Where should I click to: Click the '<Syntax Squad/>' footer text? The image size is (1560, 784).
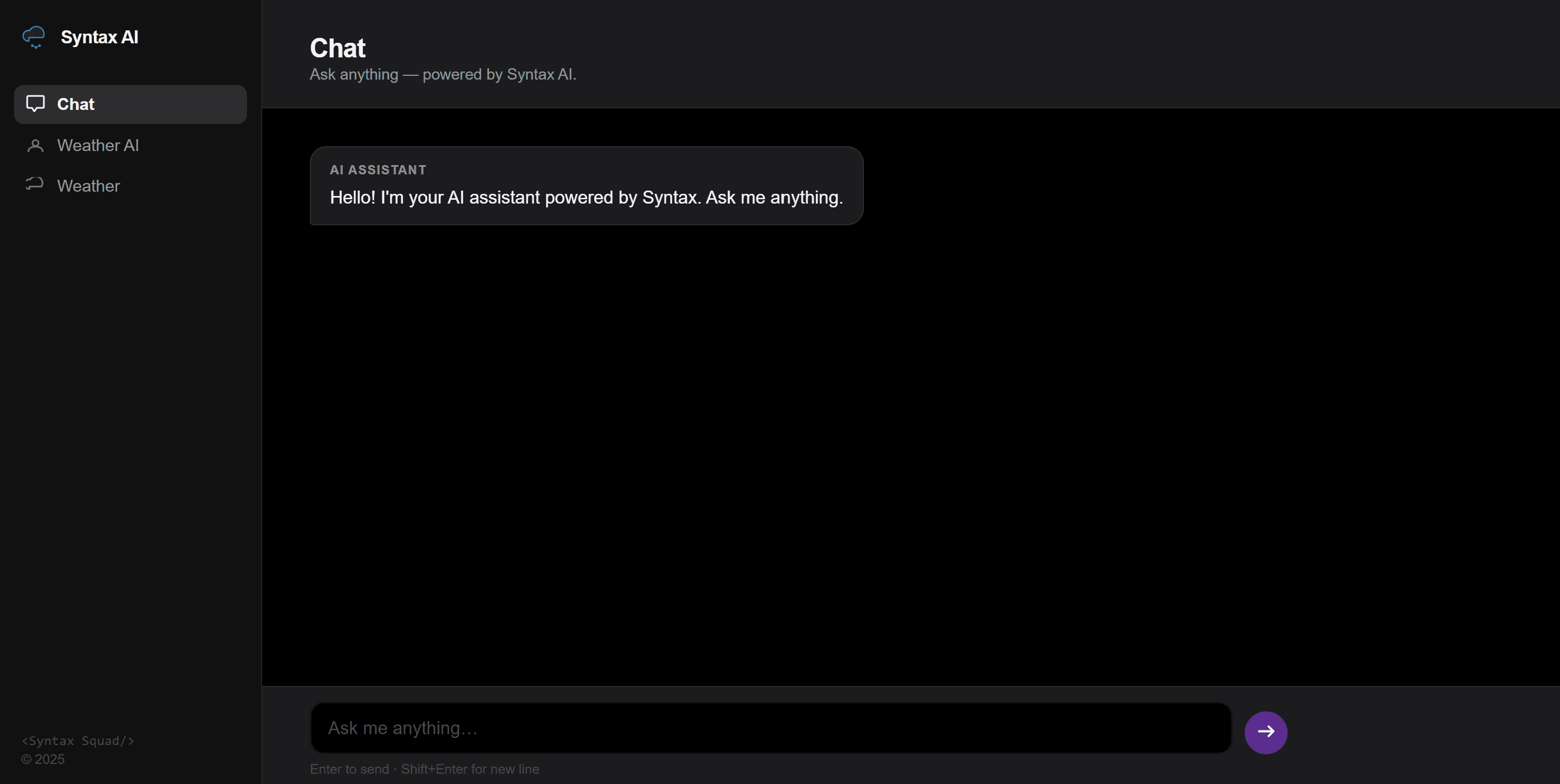[x=77, y=740]
